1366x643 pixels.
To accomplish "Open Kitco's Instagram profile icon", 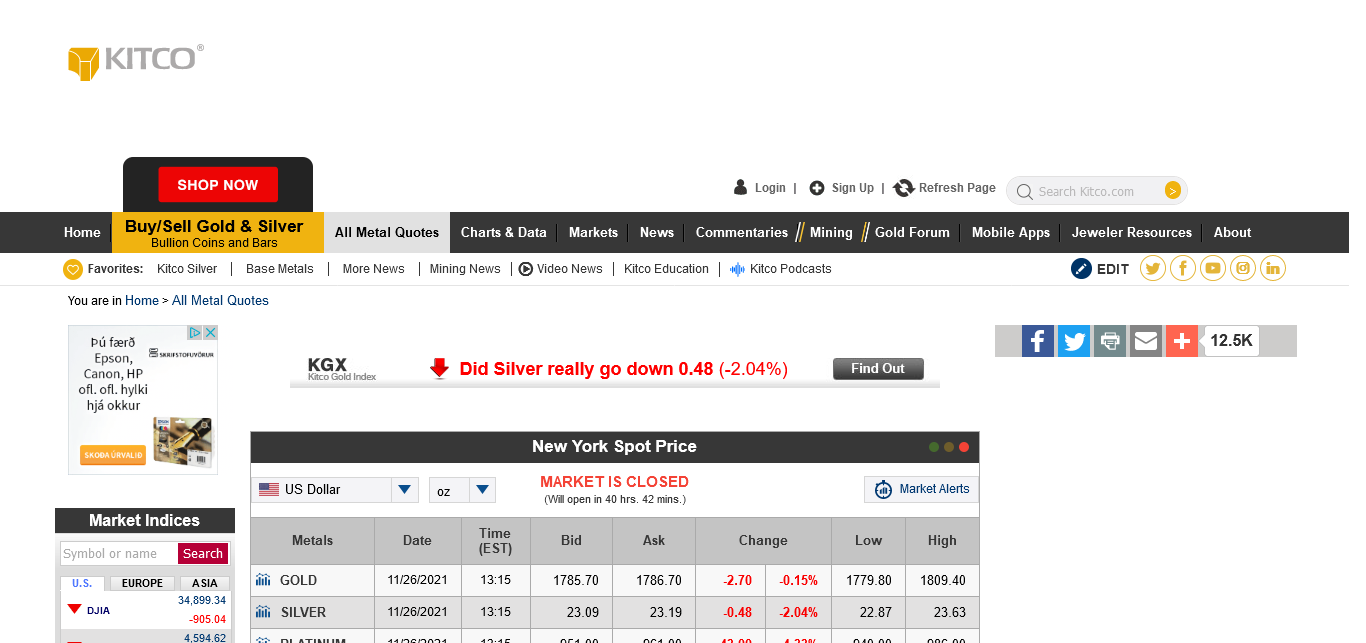I will [1242, 268].
